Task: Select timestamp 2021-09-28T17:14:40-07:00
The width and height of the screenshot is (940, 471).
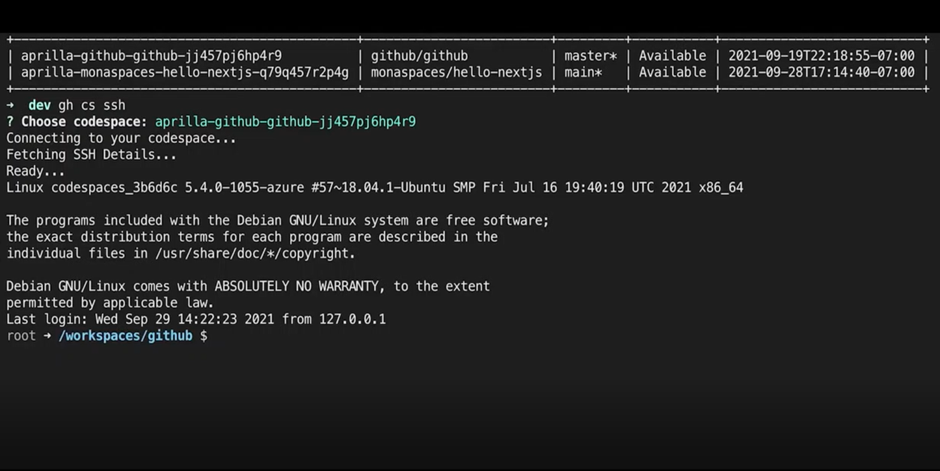Action: (x=821, y=73)
